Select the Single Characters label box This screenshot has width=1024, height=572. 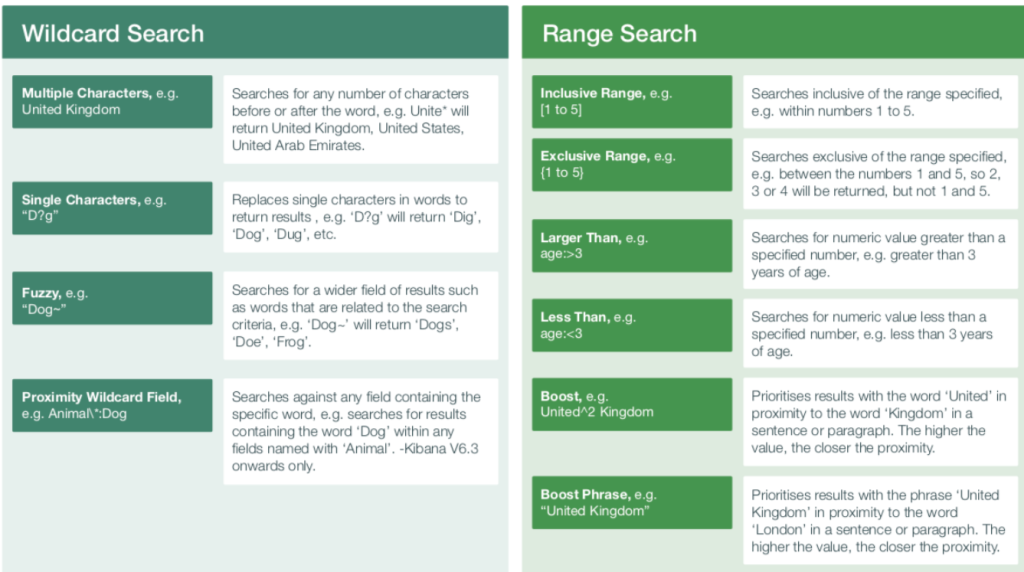[x=116, y=208]
